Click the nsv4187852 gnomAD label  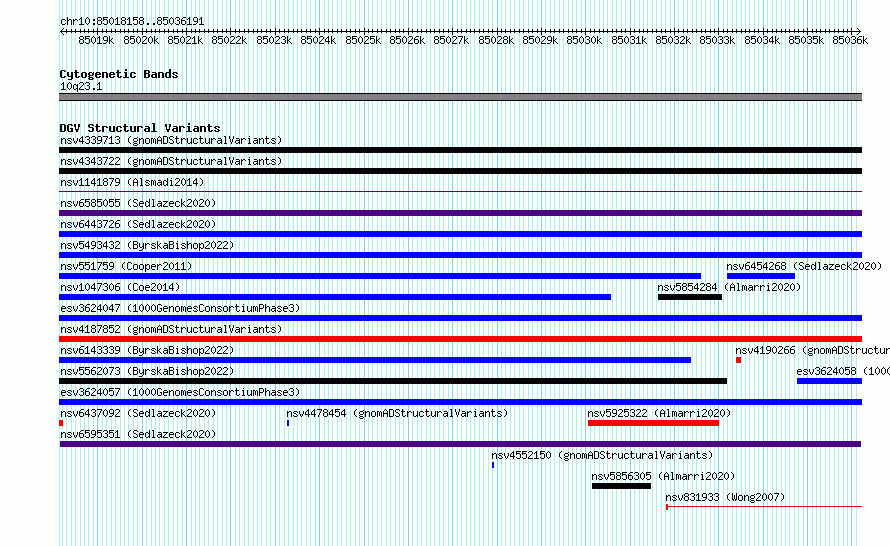point(171,329)
